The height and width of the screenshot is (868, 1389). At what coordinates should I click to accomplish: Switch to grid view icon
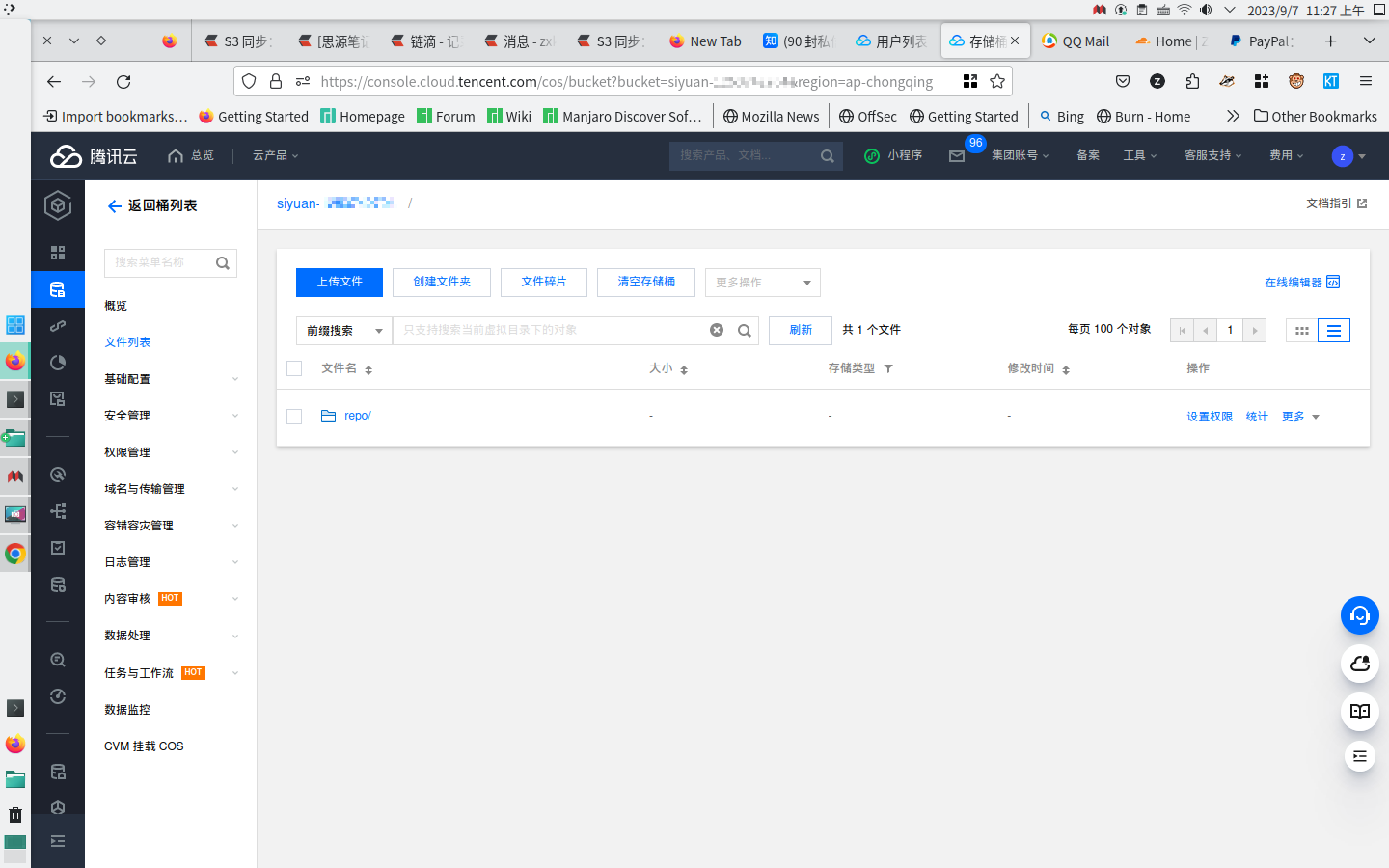point(1301,331)
